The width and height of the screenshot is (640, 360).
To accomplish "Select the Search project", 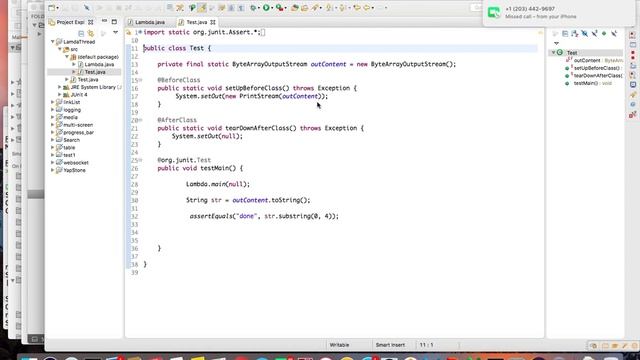I will coord(71,140).
